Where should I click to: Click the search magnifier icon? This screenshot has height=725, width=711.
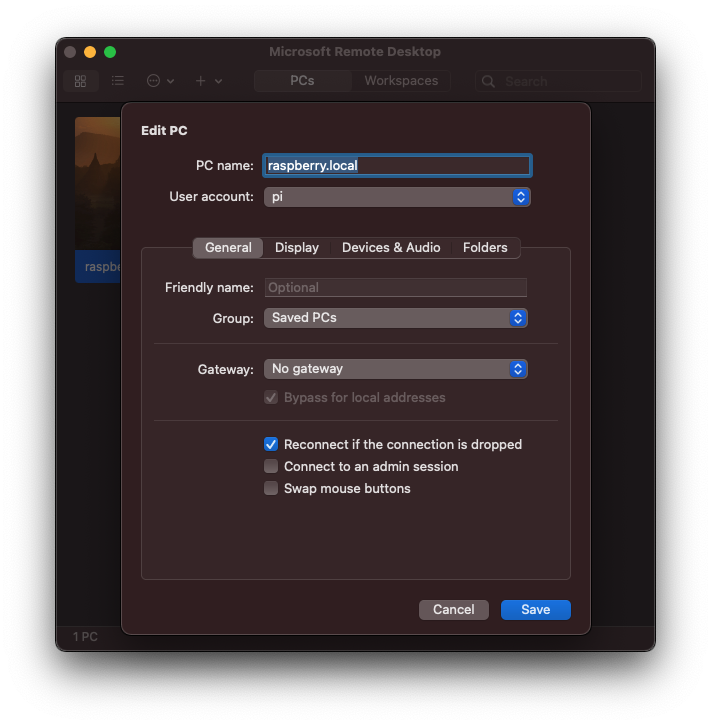pyautogui.click(x=489, y=81)
